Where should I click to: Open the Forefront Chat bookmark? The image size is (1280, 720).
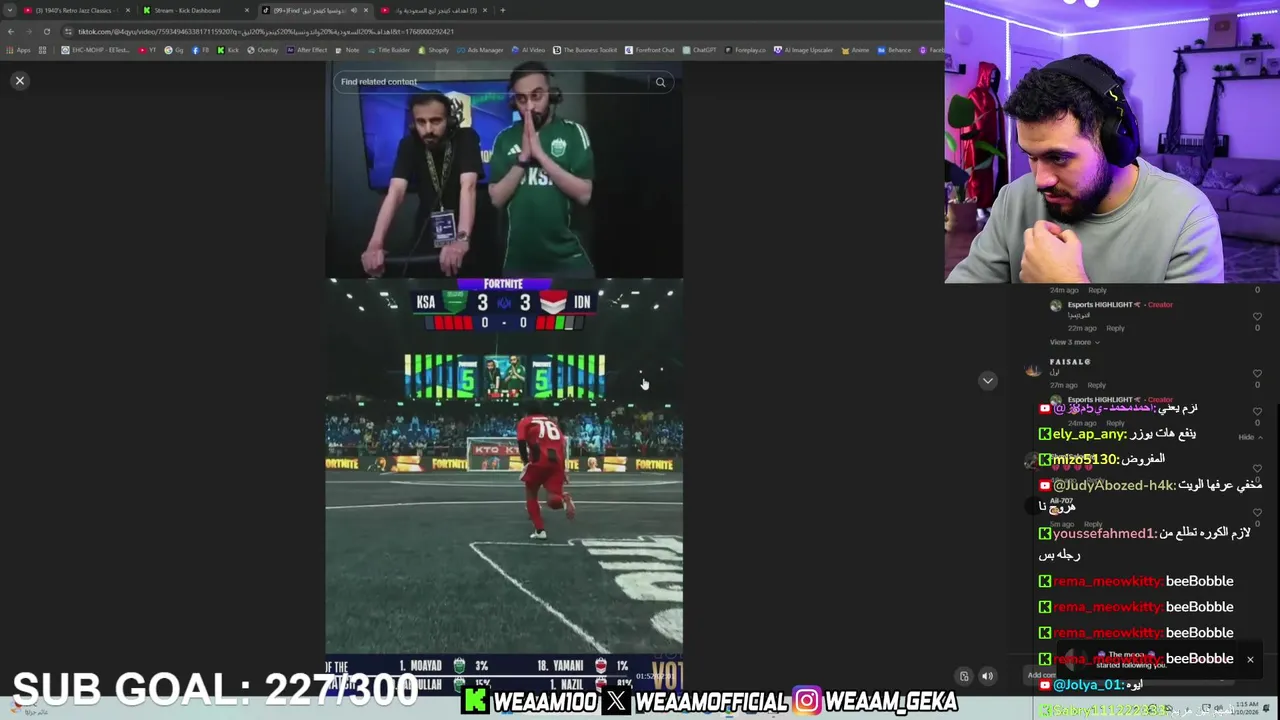(x=650, y=50)
